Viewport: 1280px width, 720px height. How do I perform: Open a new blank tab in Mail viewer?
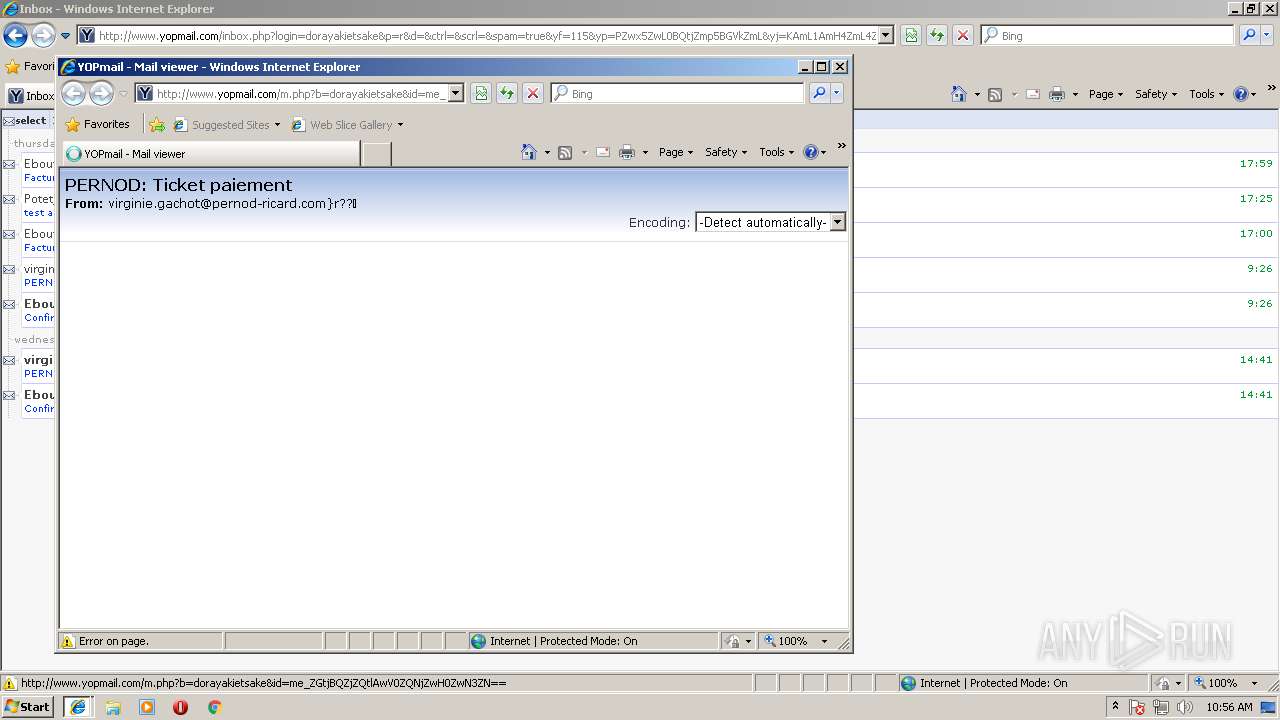point(376,154)
